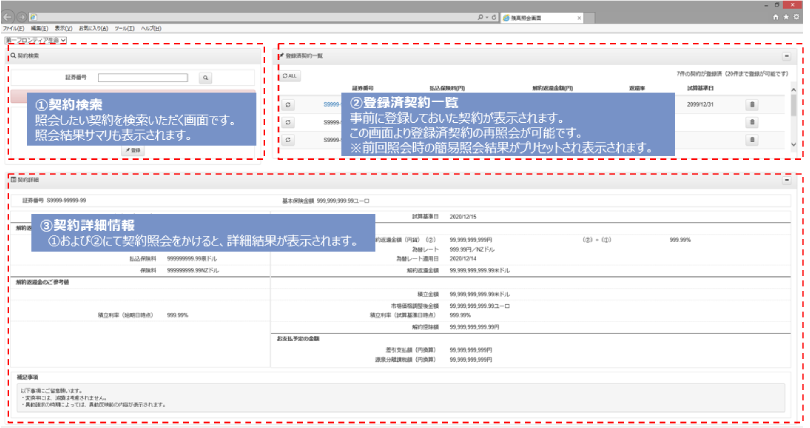
Task: Click the refresh icon in second contract row
Action: [x=289, y=124]
